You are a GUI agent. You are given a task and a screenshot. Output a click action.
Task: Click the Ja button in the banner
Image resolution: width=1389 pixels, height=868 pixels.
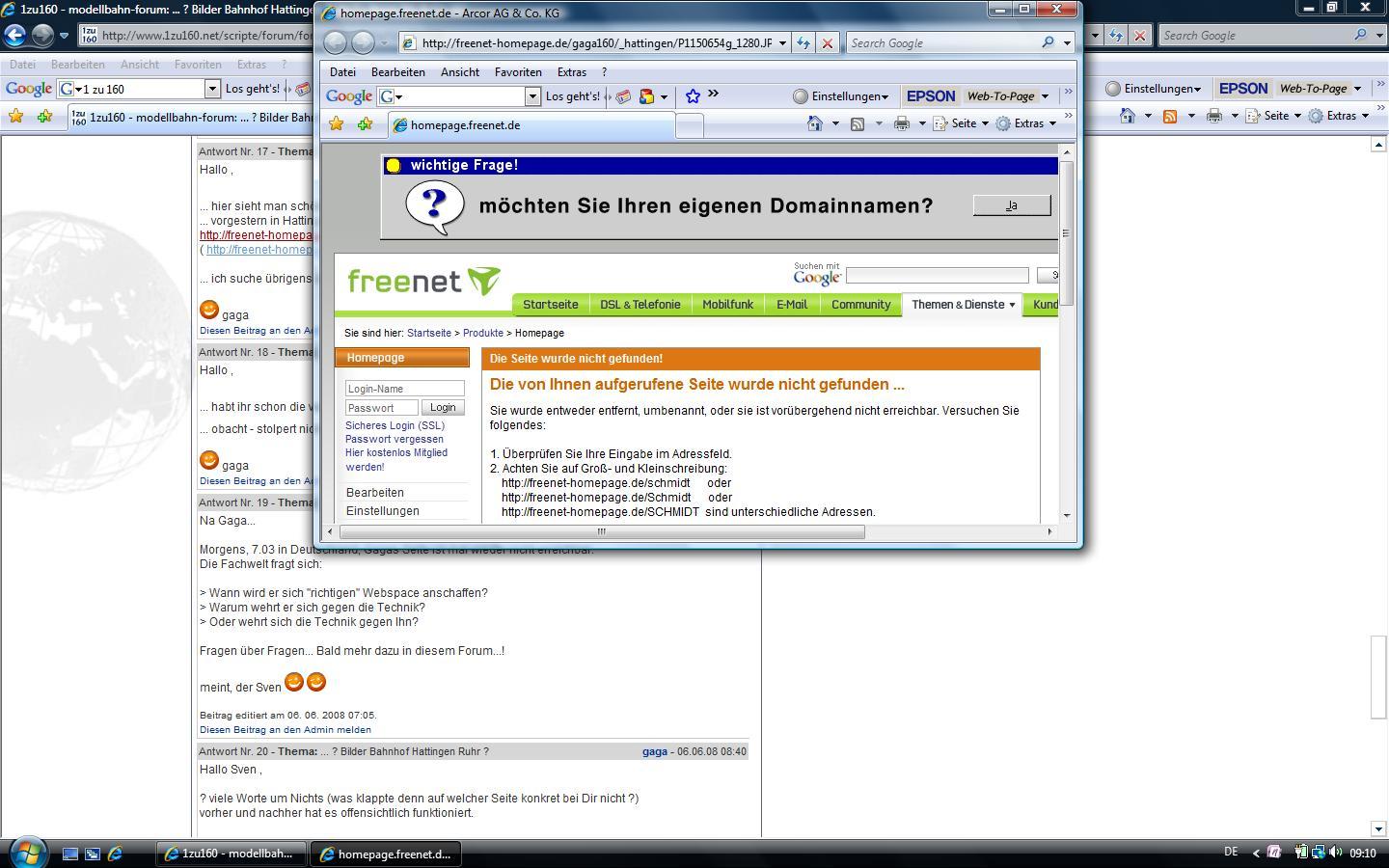tap(1011, 205)
